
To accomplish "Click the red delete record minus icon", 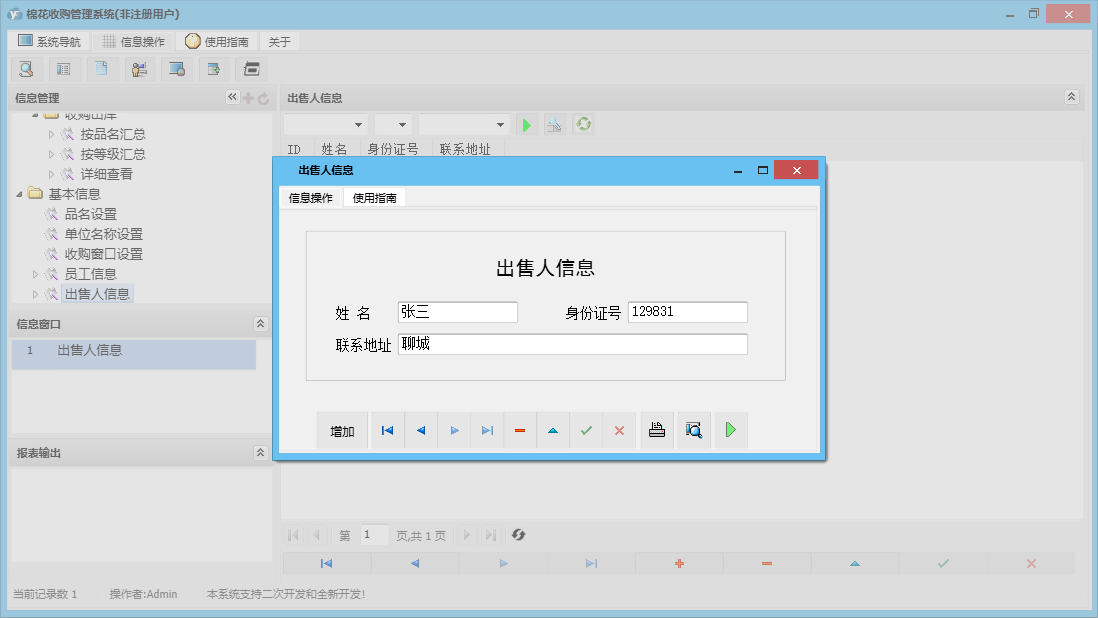I will [x=519, y=430].
